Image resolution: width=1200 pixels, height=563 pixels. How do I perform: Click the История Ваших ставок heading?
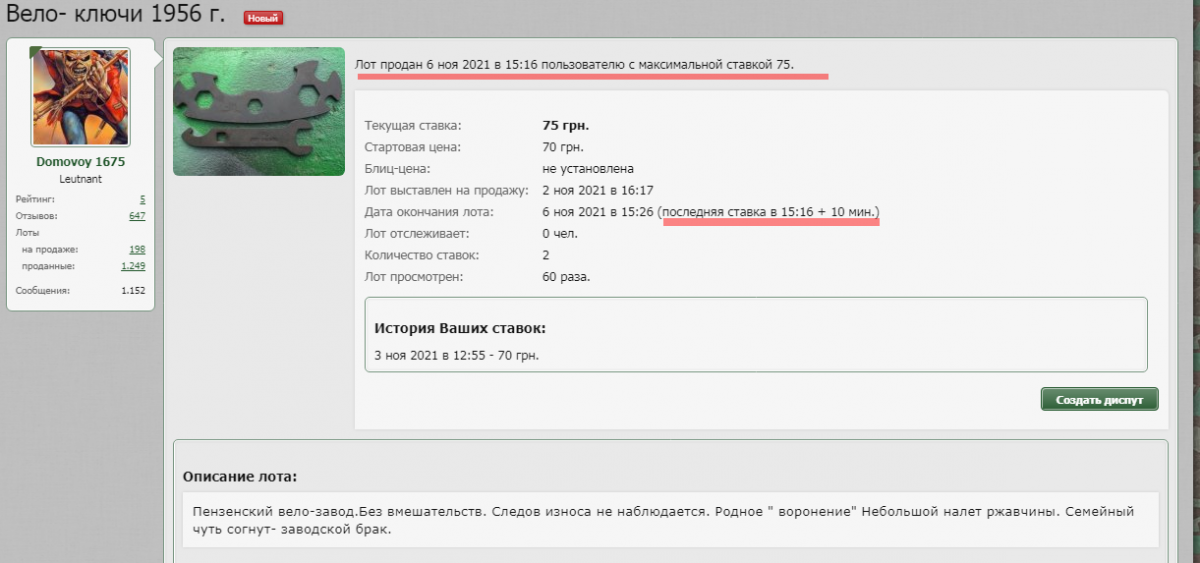(460, 328)
